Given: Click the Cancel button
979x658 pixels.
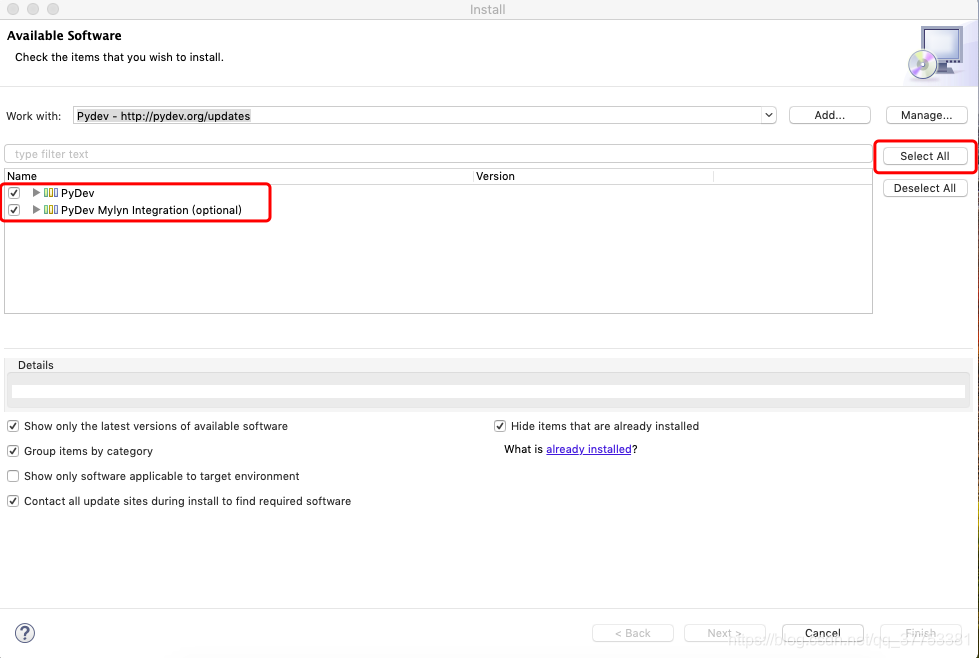Looking at the screenshot, I should point(823,633).
